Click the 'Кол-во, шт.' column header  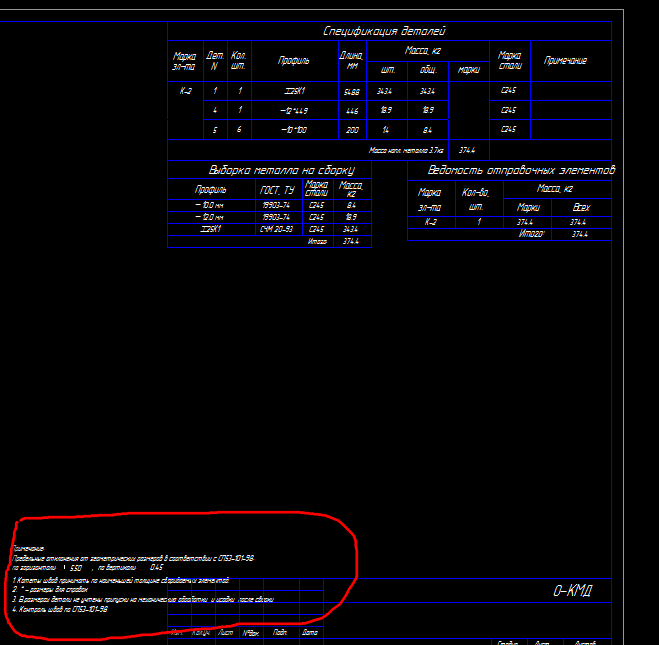[x=475, y=200]
